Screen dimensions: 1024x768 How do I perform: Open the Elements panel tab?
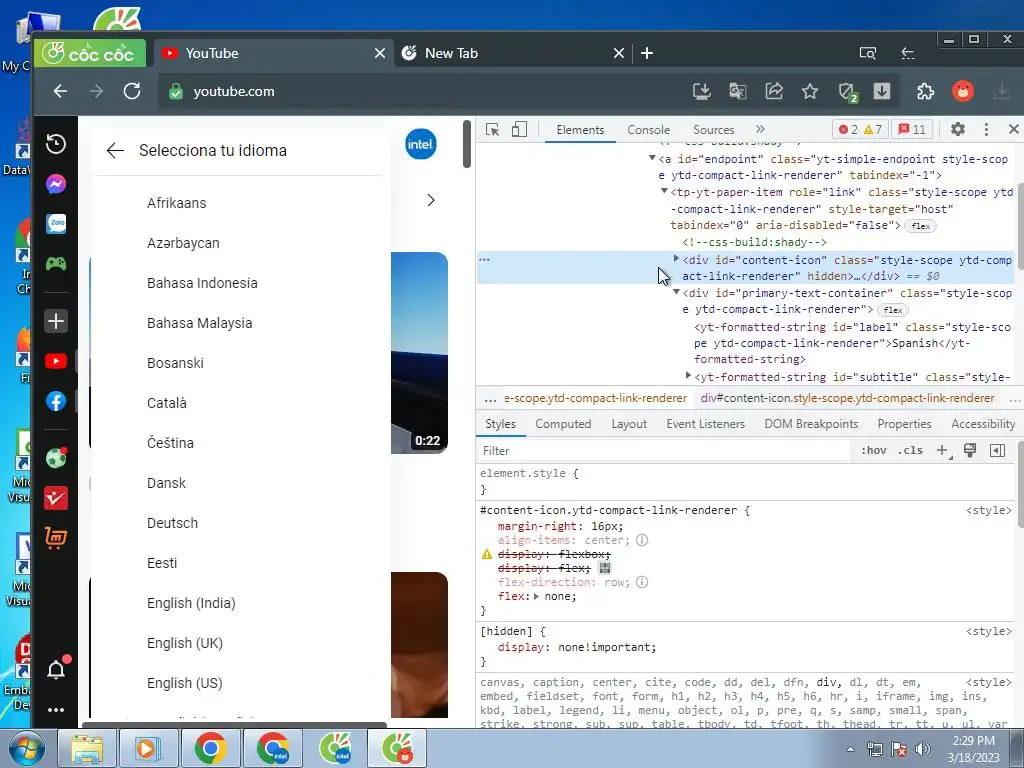tap(580, 130)
